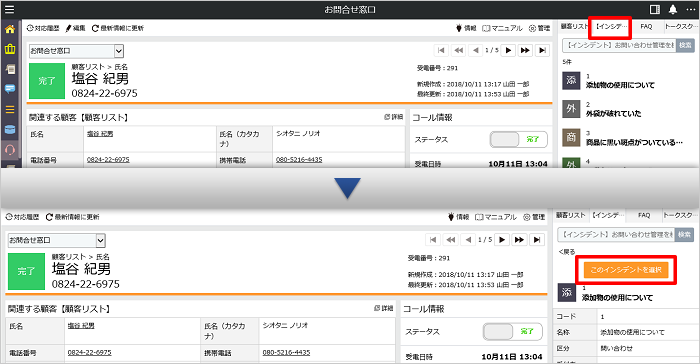This screenshot has height=364, width=700.
Task: Open notifications bell in the title bar
Action: (x=673, y=9)
